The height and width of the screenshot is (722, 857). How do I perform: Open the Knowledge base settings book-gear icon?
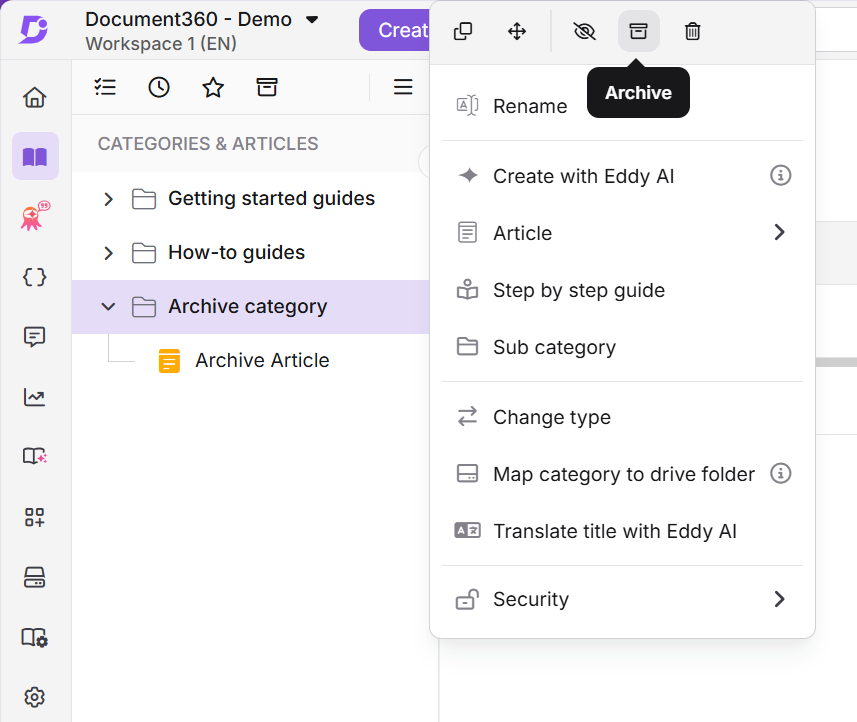coord(34,637)
